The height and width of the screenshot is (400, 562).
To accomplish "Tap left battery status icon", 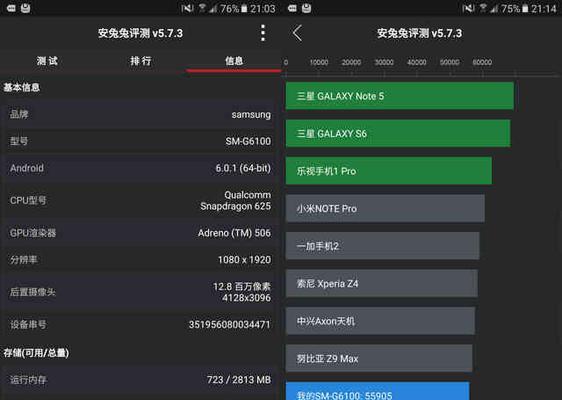I will click(x=244, y=8).
